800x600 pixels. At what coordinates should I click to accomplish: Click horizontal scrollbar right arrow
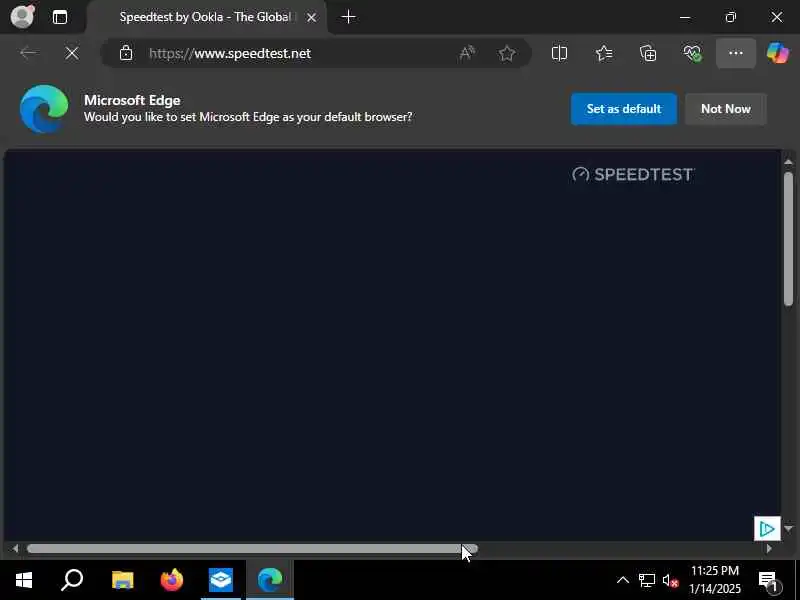tap(769, 548)
